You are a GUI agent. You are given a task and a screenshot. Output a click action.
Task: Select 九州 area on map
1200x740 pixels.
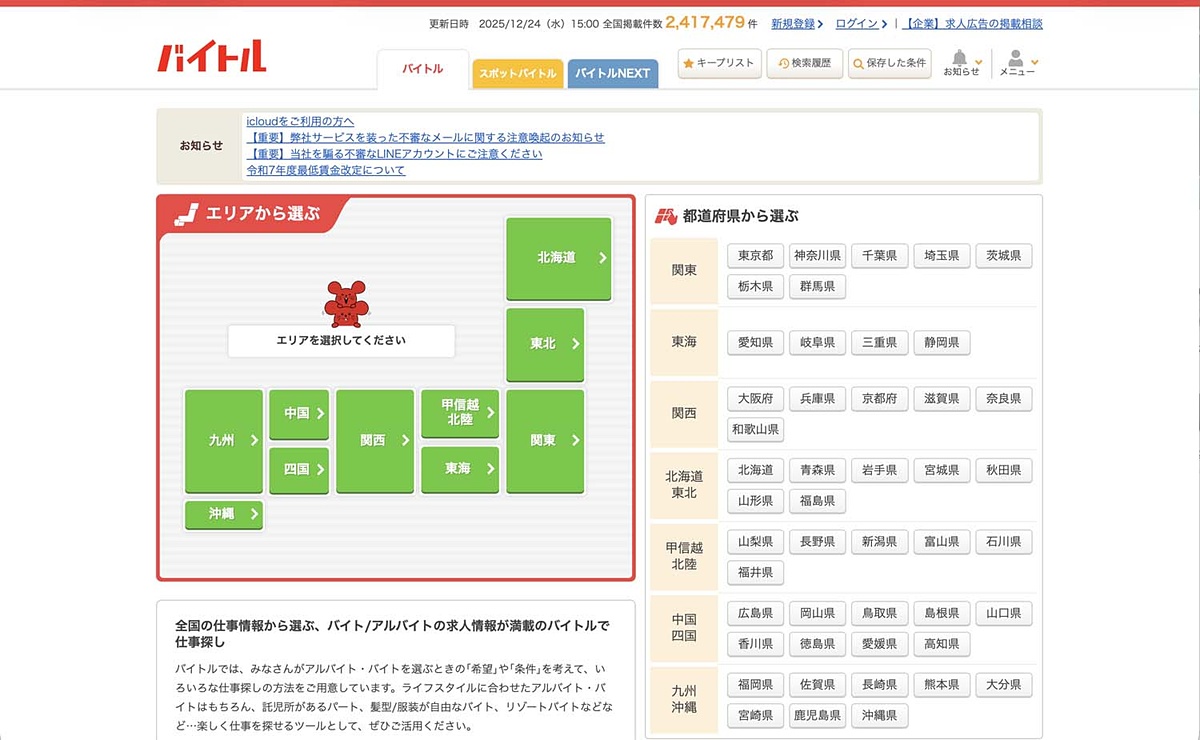(224, 441)
